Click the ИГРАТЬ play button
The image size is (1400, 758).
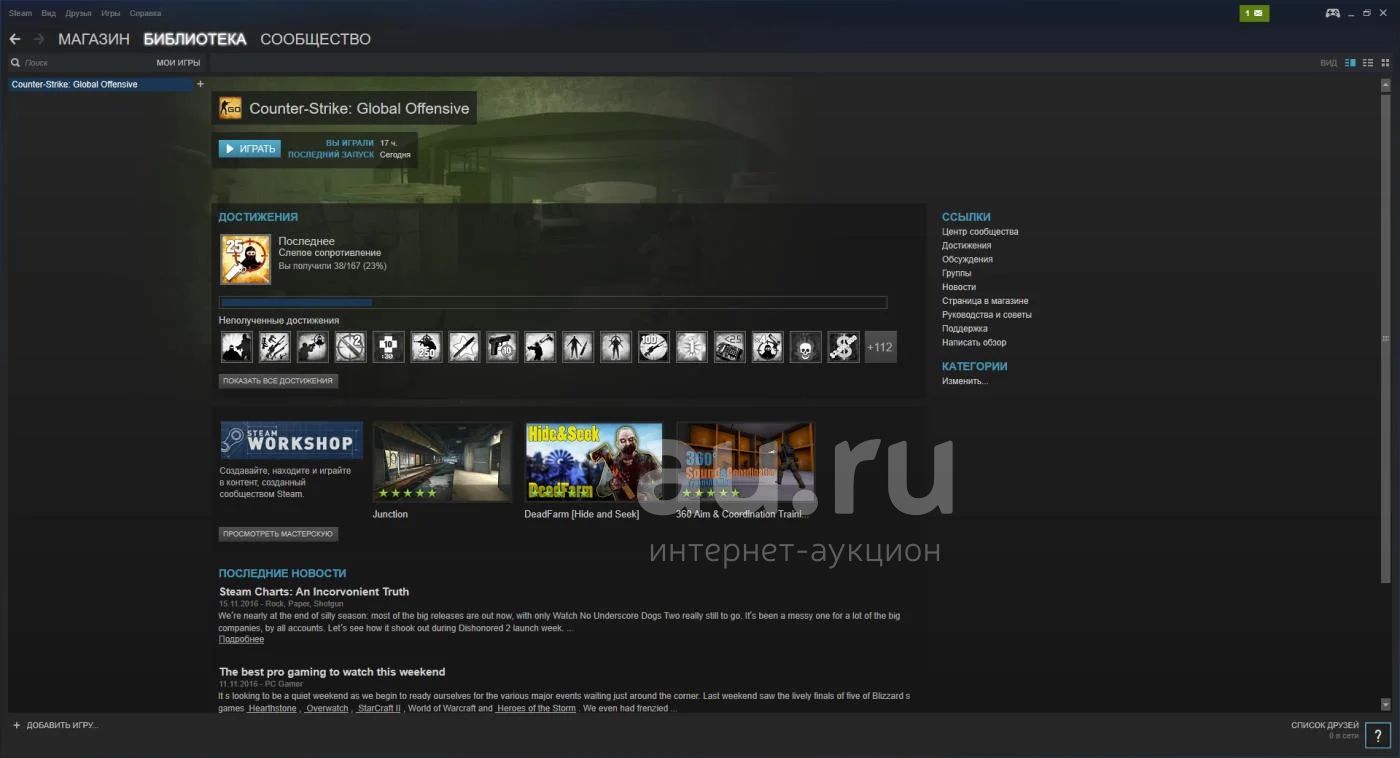click(249, 148)
